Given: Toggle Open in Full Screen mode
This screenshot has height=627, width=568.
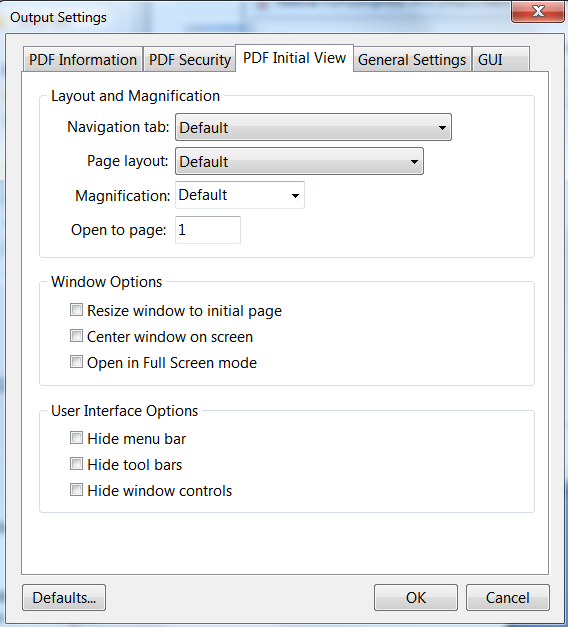Looking at the screenshot, I should coord(76,361).
